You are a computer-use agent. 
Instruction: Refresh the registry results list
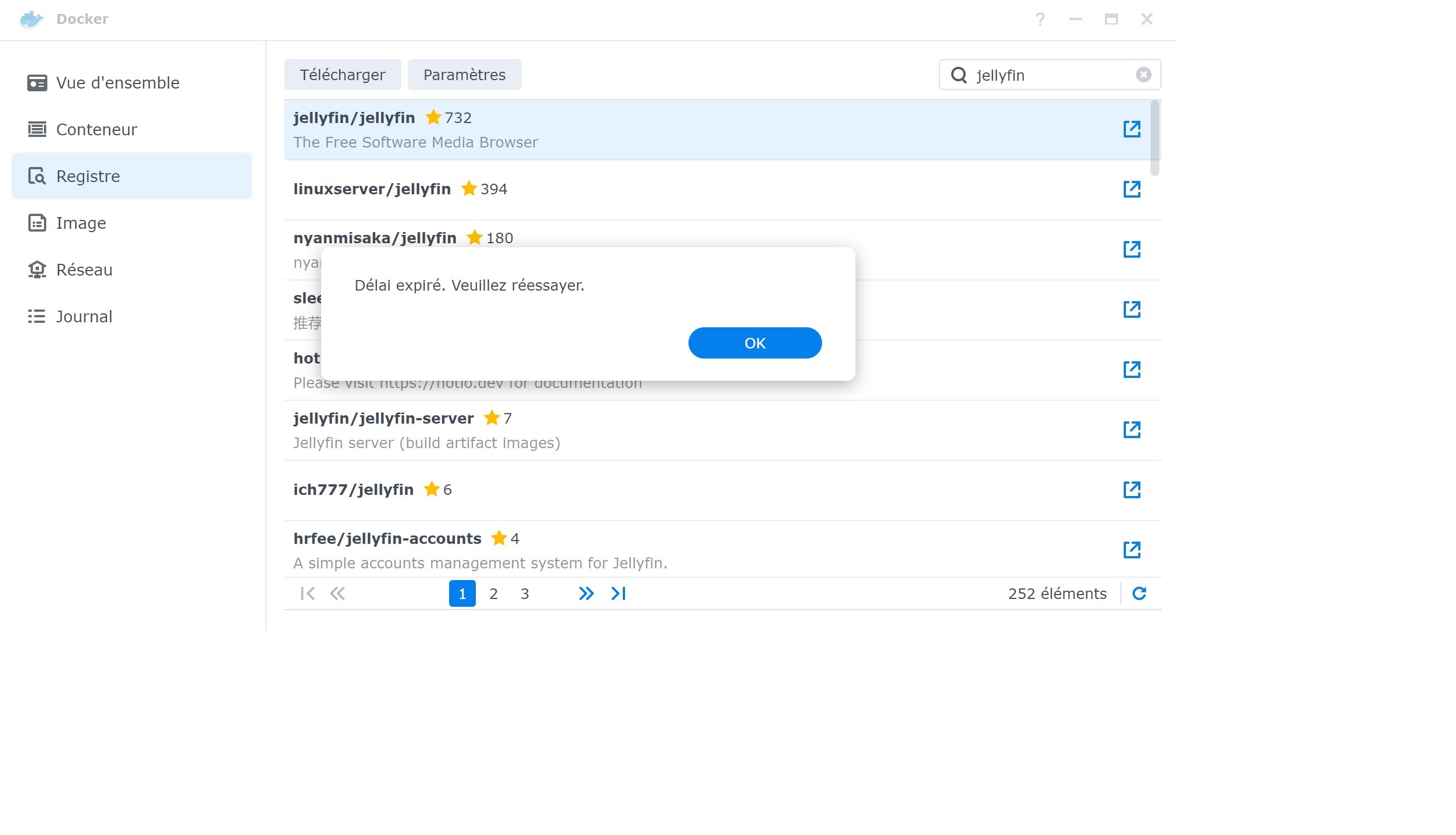(x=1139, y=593)
